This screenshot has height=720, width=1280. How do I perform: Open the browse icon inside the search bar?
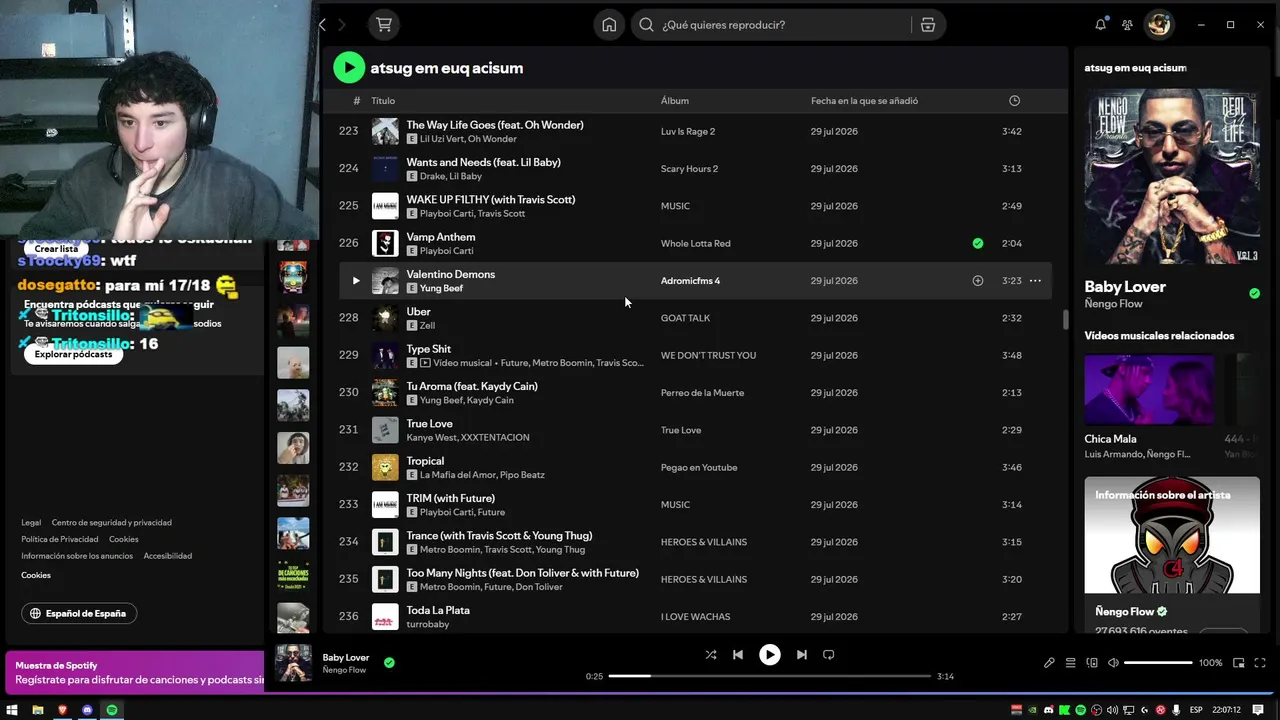click(928, 25)
